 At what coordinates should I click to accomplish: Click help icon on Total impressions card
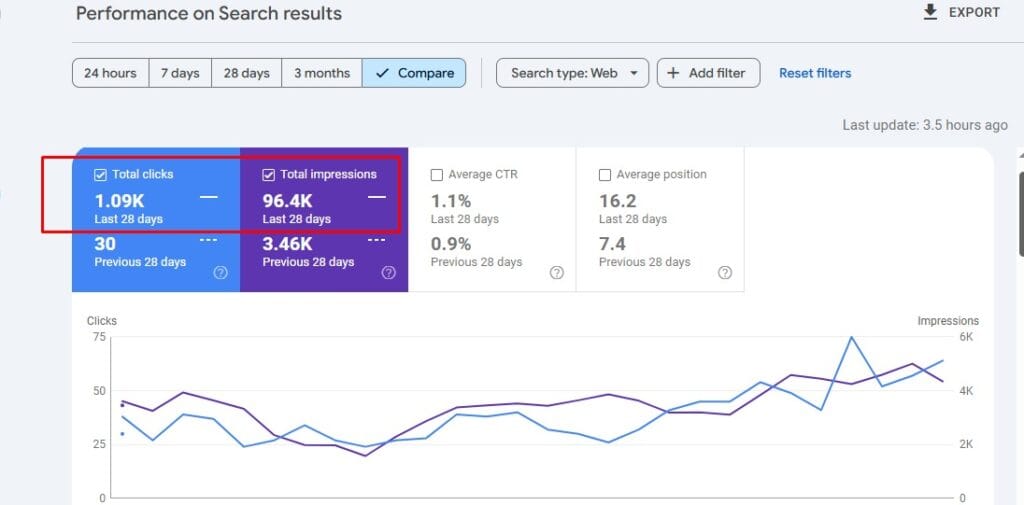coord(389,273)
